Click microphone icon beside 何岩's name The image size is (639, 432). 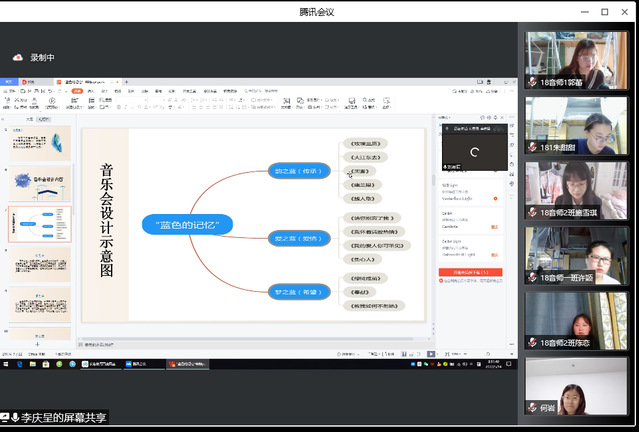(x=534, y=407)
